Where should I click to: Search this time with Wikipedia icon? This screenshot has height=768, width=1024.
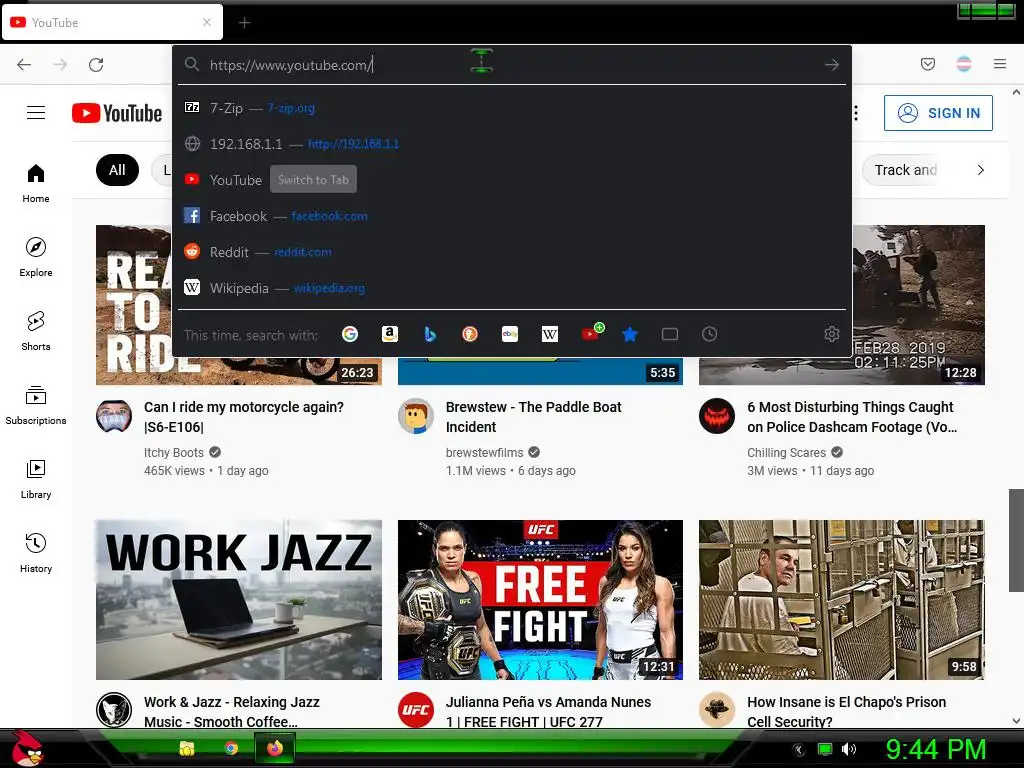coord(550,334)
